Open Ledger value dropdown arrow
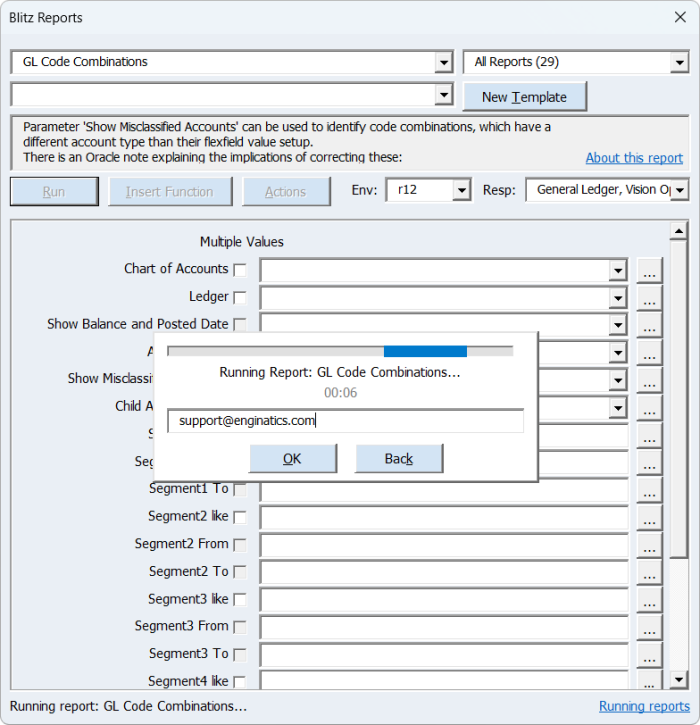Viewport: 700px width, 725px height. pyautogui.click(x=618, y=298)
